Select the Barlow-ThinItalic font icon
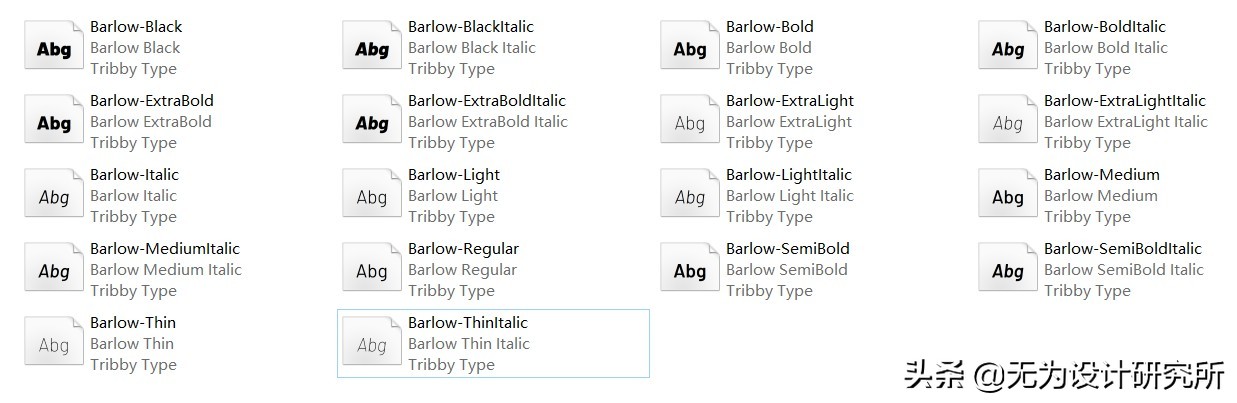1237x403 pixels. click(x=372, y=344)
